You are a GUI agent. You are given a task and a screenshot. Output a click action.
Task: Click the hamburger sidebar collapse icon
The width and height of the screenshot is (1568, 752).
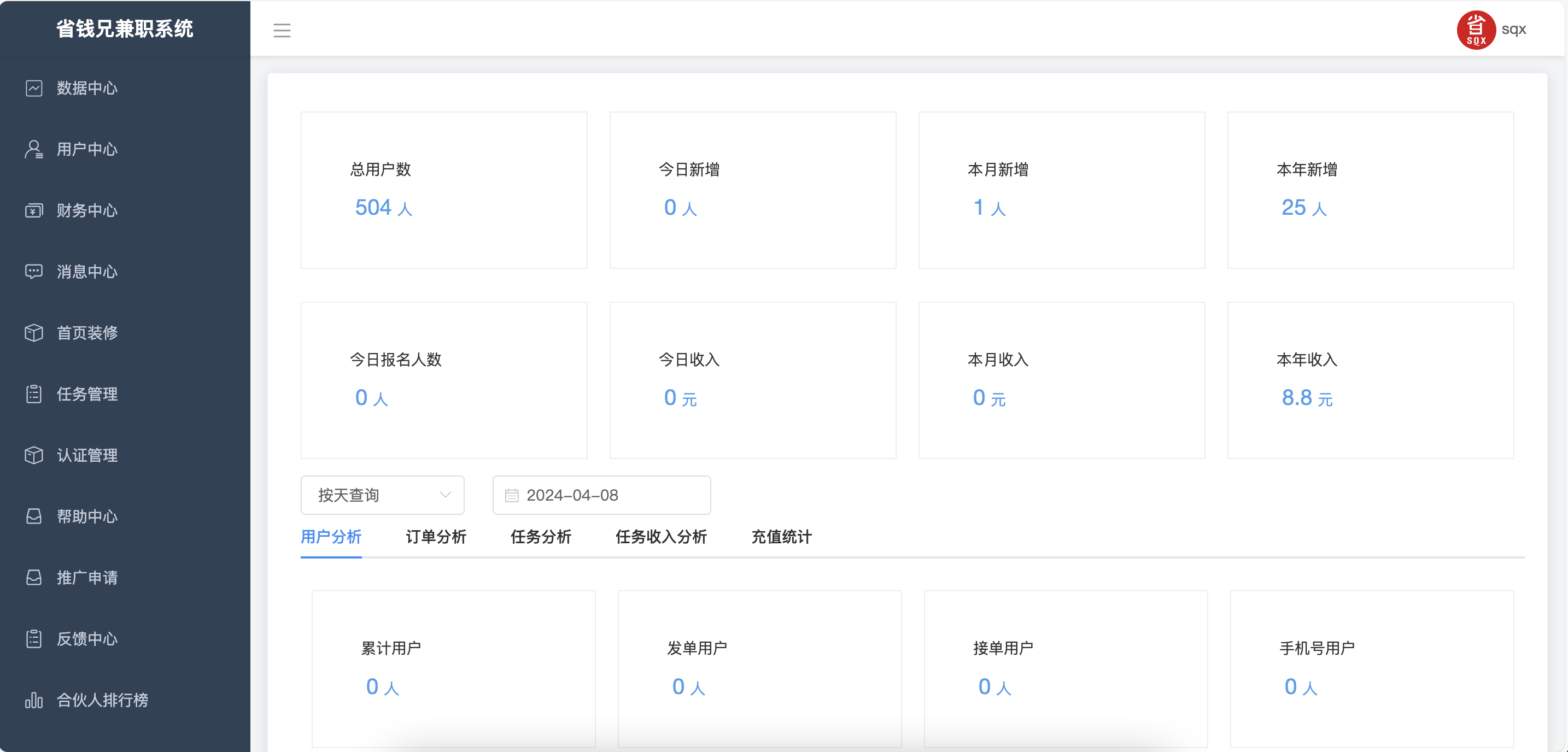click(282, 31)
